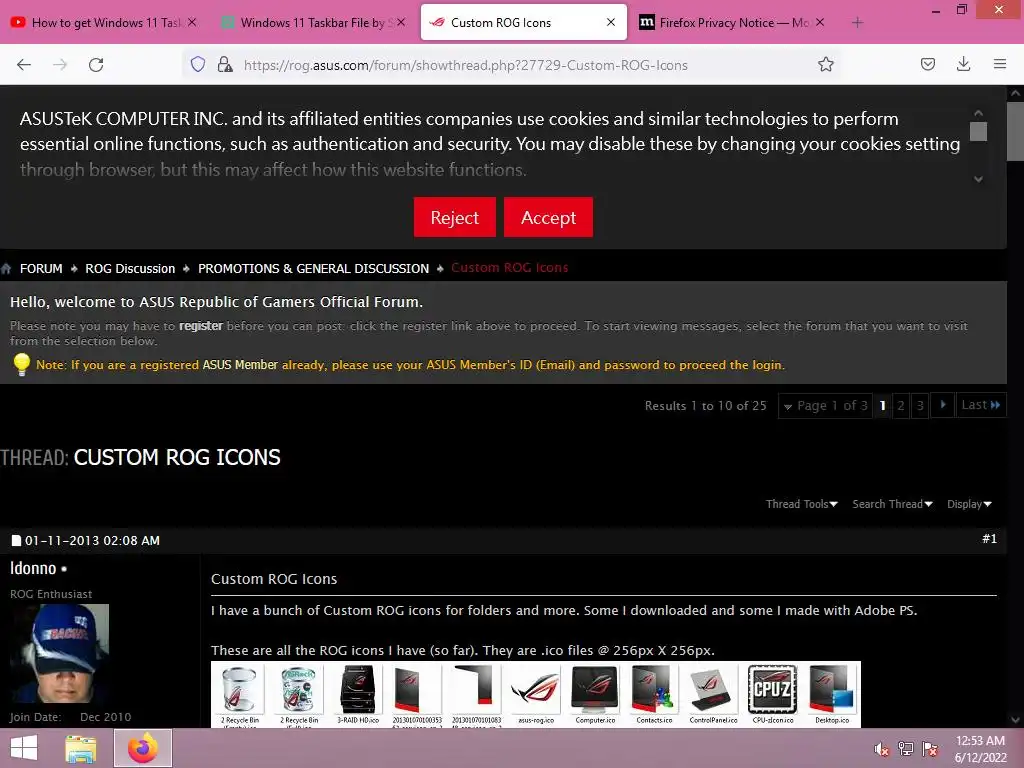Open a new tab with plus icon
Image resolution: width=1024 pixels, height=768 pixels.
[857, 23]
